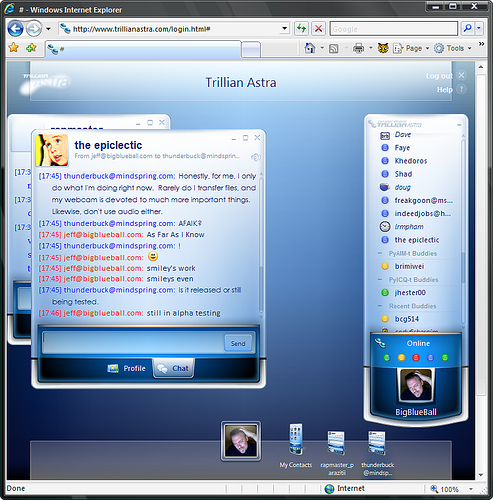The width and height of the screenshot is (493, 500).
Task: Select contact Dave in list
Action: (403, 135)
